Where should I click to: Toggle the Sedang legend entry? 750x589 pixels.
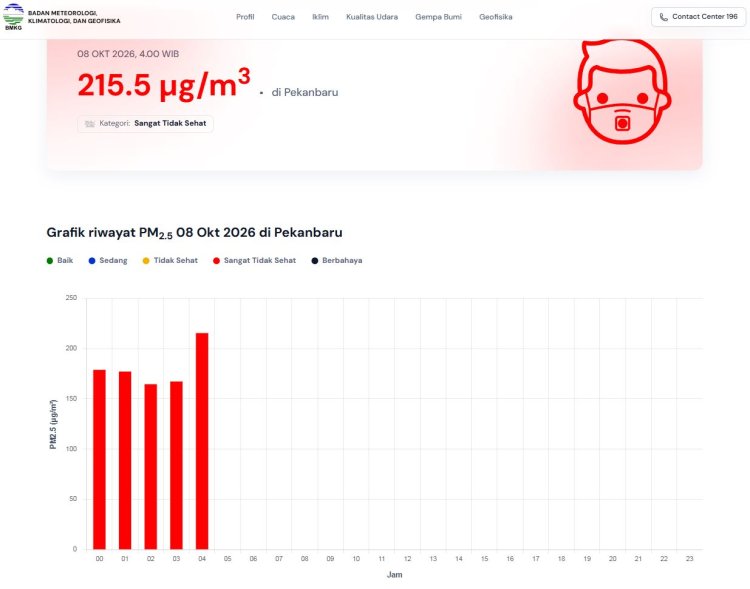point(108,261)
